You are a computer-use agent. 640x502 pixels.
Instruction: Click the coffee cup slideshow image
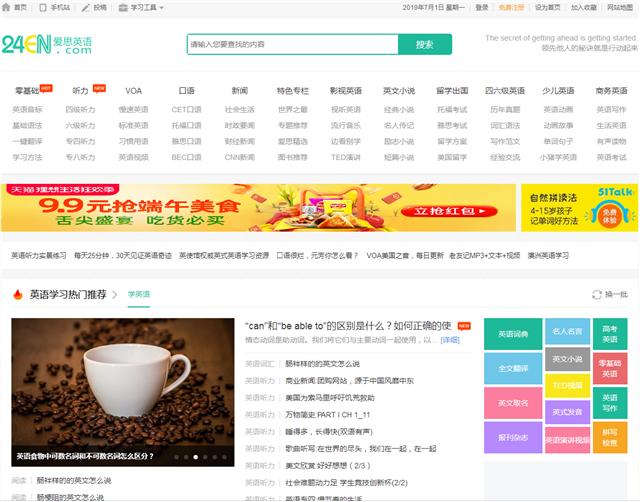tap(123, 392)
